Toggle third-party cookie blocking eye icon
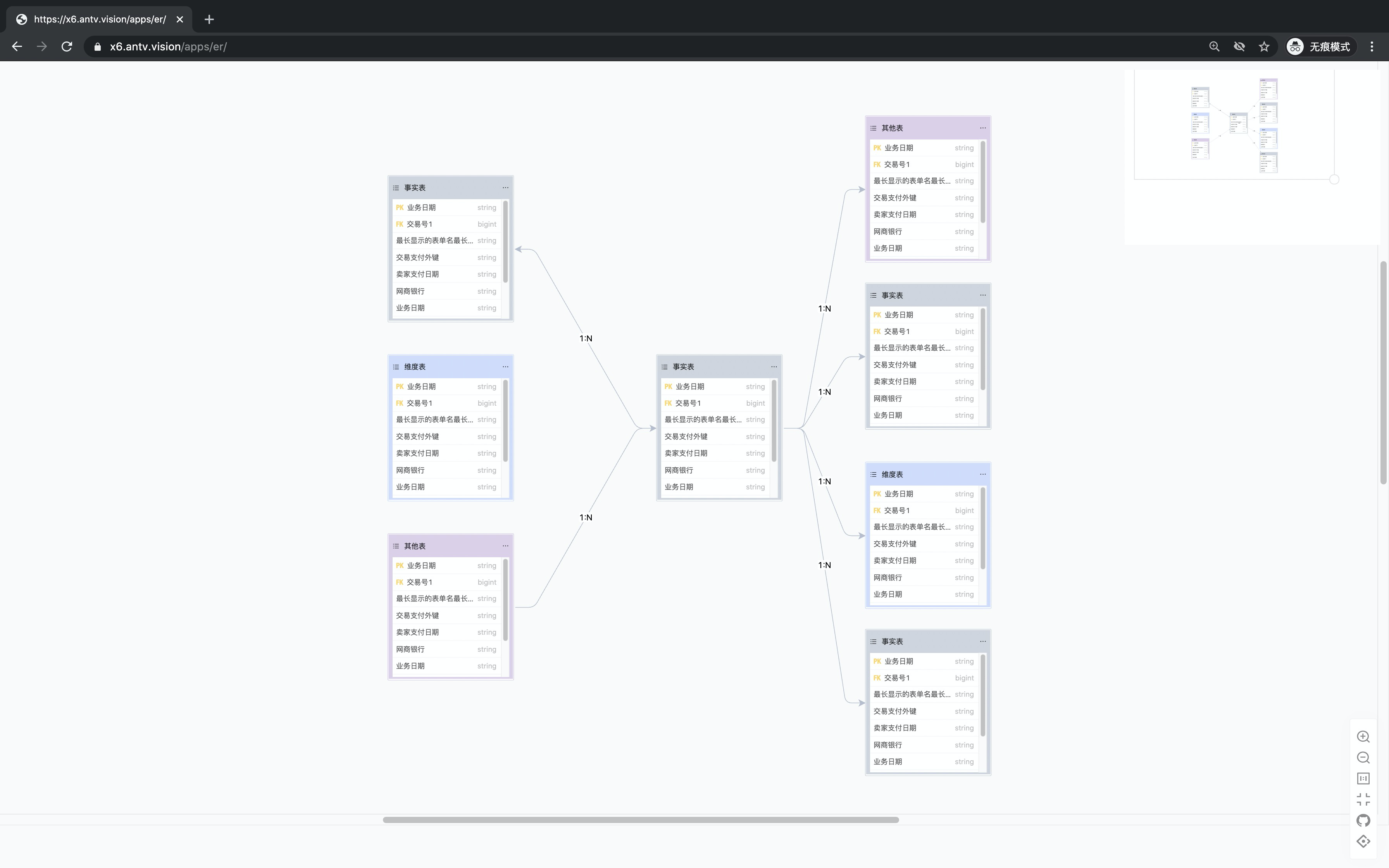The image size is (1389, 868). 1239,46
